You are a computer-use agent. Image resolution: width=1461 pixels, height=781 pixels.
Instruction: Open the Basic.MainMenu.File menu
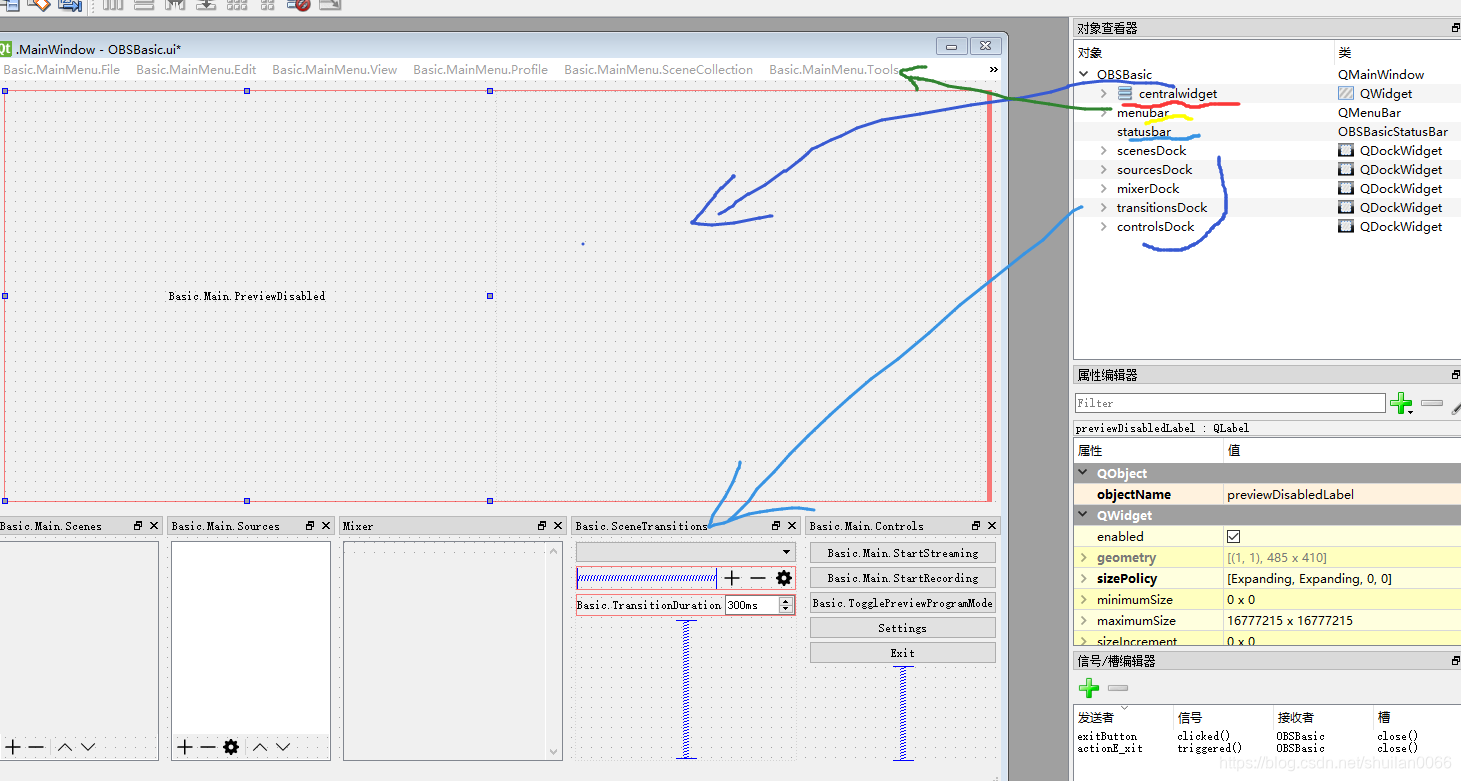click(62, 70)
